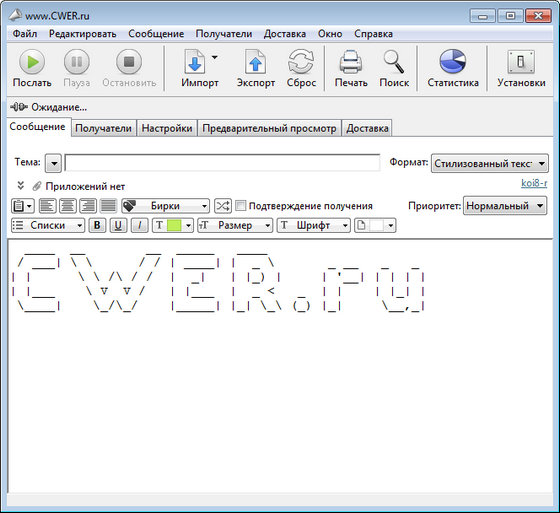Click the Search (Поиск) magnifier icon
Screen dimensions: 560x513
point(394,62)
